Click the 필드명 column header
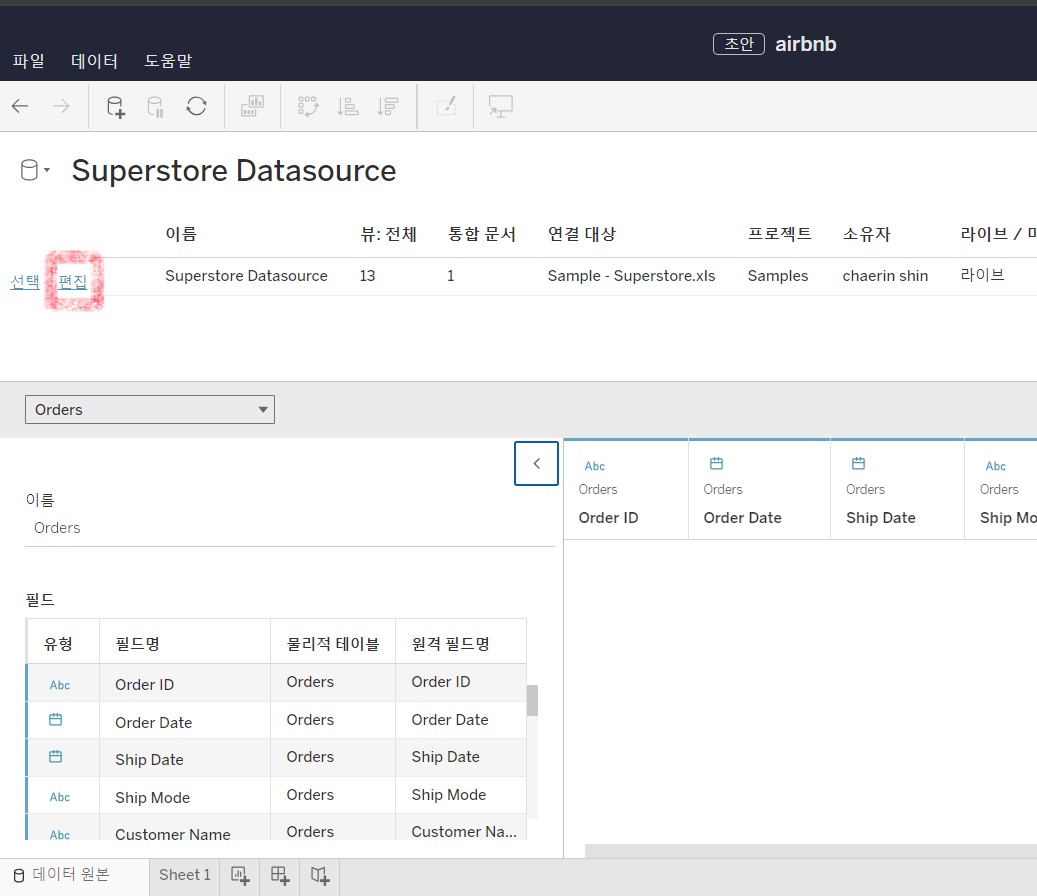 pyautogui.click(x=138, y=644)
